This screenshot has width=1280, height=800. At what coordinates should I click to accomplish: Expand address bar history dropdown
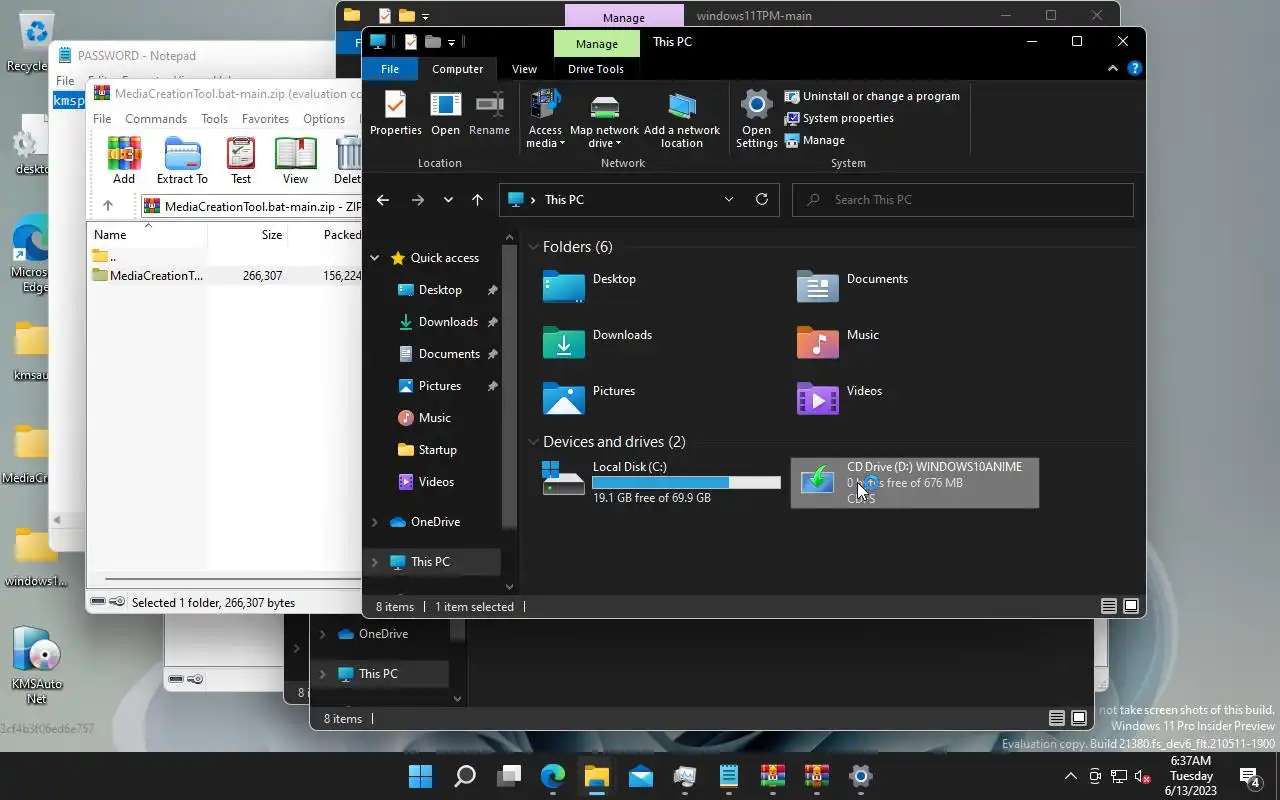[x=729, y=200]
